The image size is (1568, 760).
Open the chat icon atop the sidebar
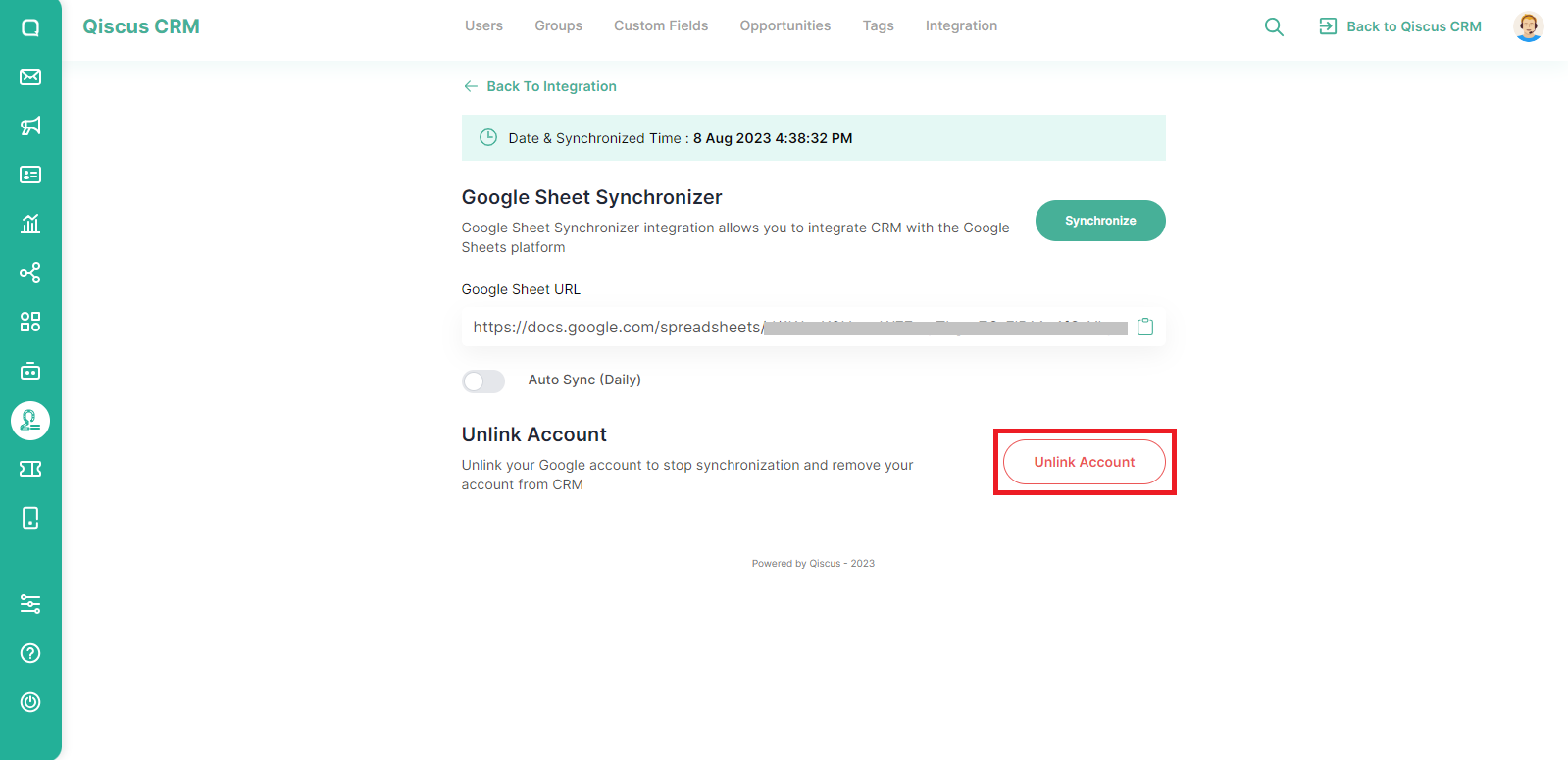click(x=30, y=27)
